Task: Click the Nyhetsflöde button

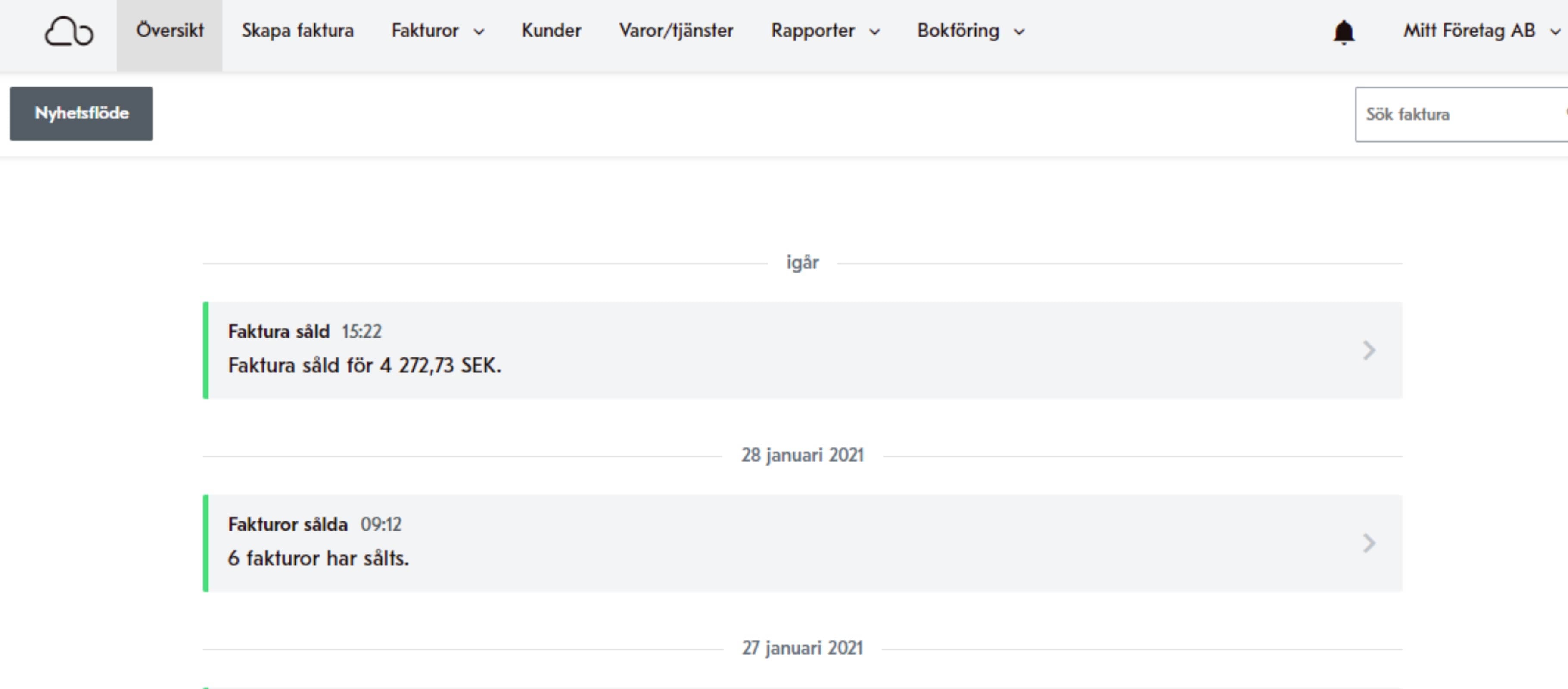Action: click(81, 114)
